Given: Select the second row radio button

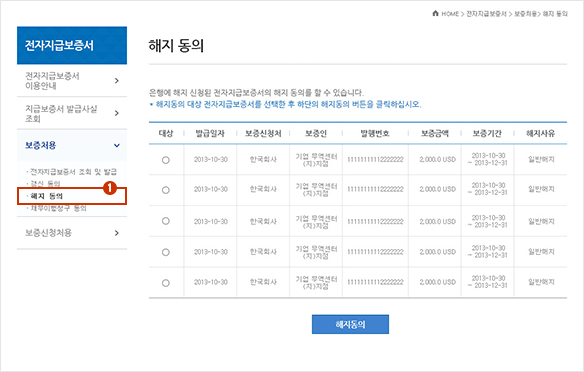Looking at the screenshot, I should point(166,190).
